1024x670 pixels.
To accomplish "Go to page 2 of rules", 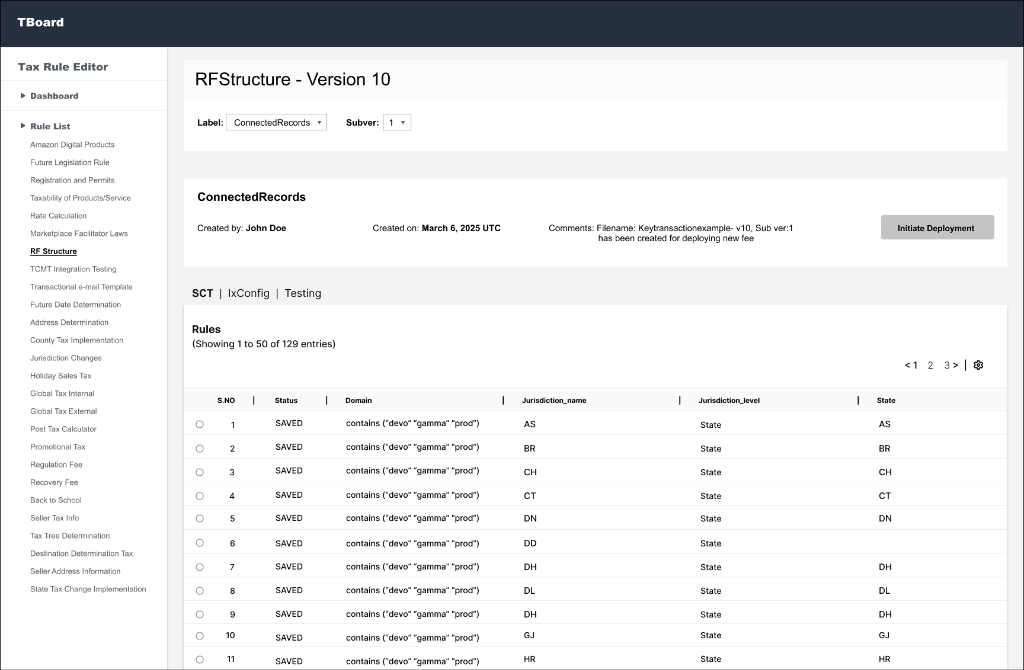I will [930, 365].
